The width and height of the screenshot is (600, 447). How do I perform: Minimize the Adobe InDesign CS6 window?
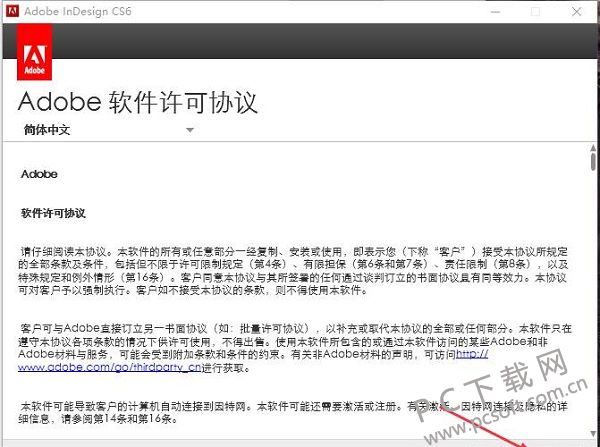click(x=496, y=11)
